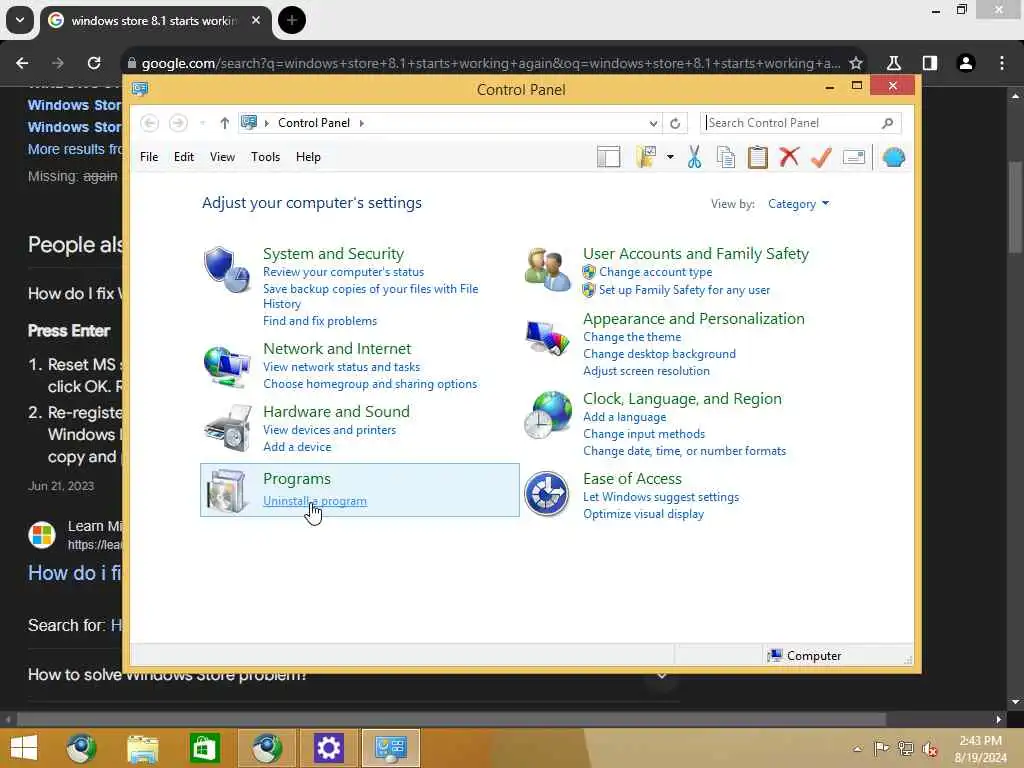Click Change date, time, or number formats

pyautogui.click(x=684, y=451)
